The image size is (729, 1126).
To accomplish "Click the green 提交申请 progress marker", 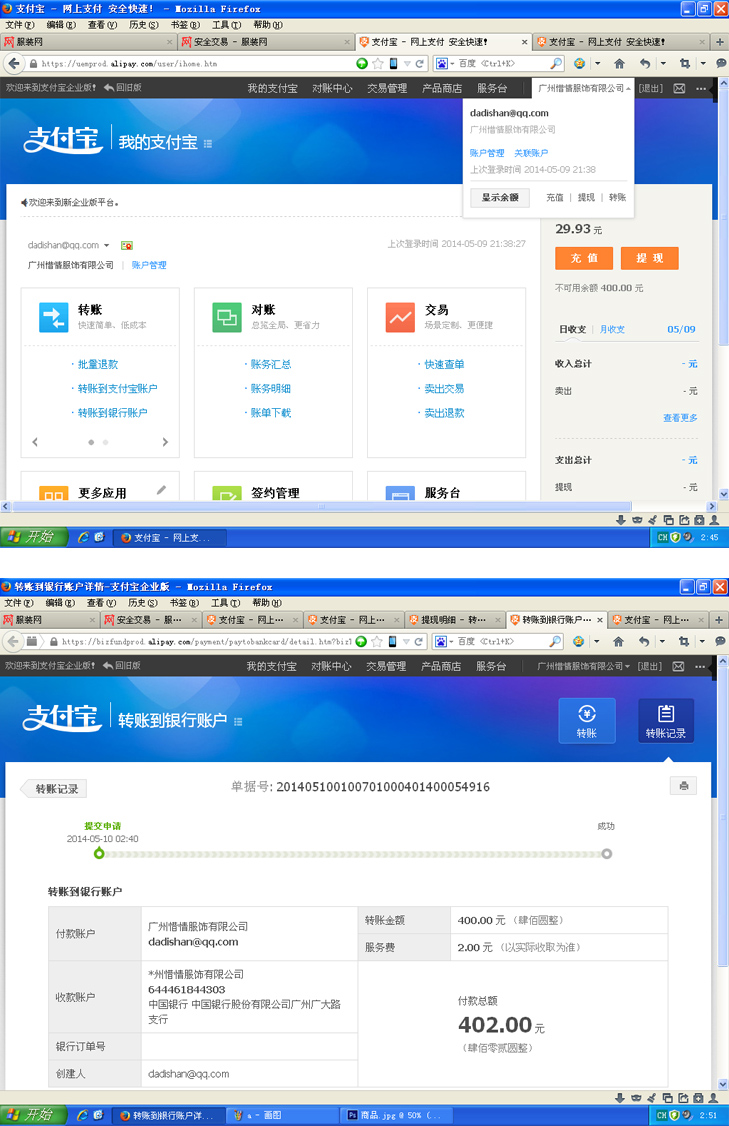I will pyautogui.click(x=99, y=854).
